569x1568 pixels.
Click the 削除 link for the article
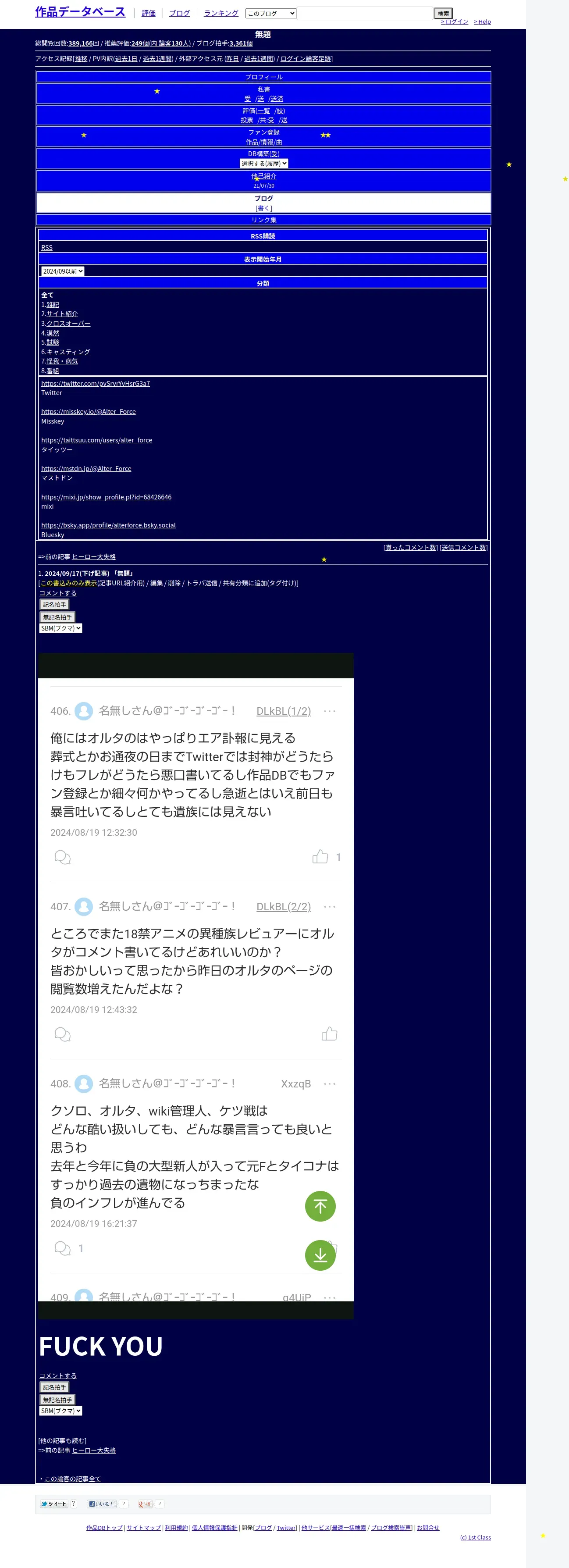(174, 583)
